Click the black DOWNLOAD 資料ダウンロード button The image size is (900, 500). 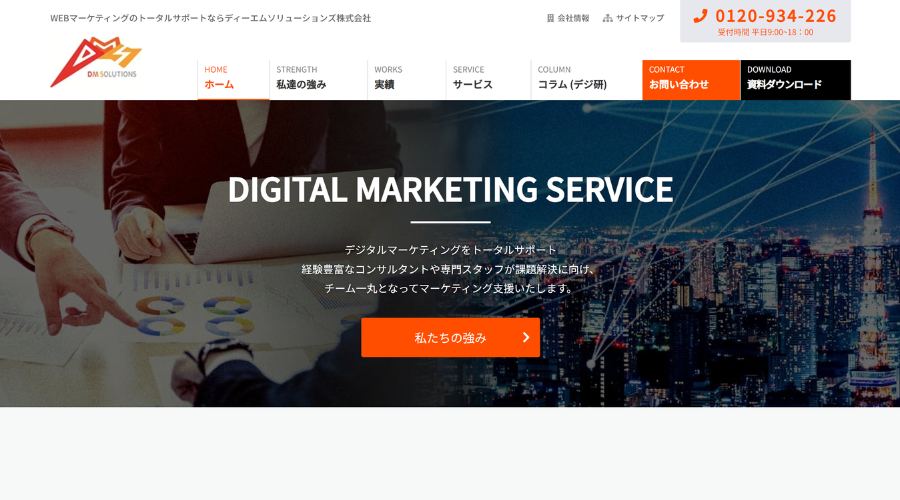point(796,80)
